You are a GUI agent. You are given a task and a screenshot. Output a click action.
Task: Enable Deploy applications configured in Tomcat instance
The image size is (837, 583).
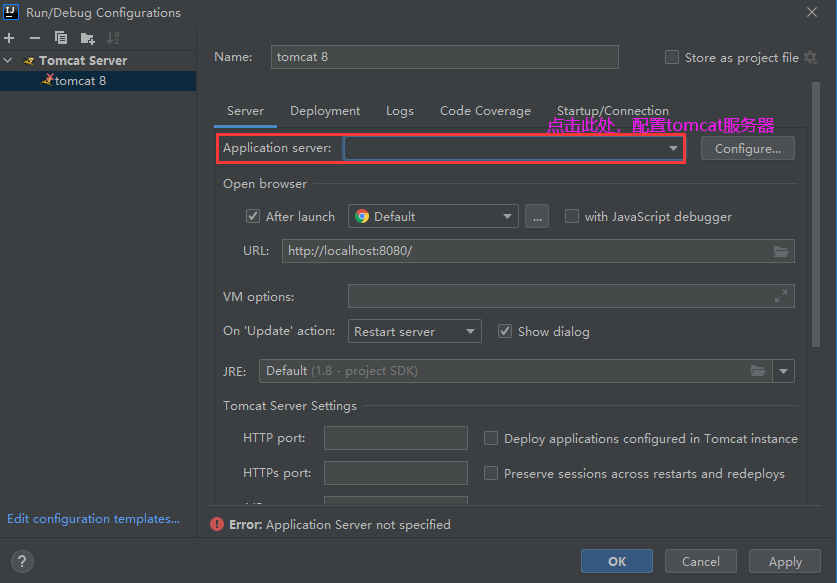(491, 438)
